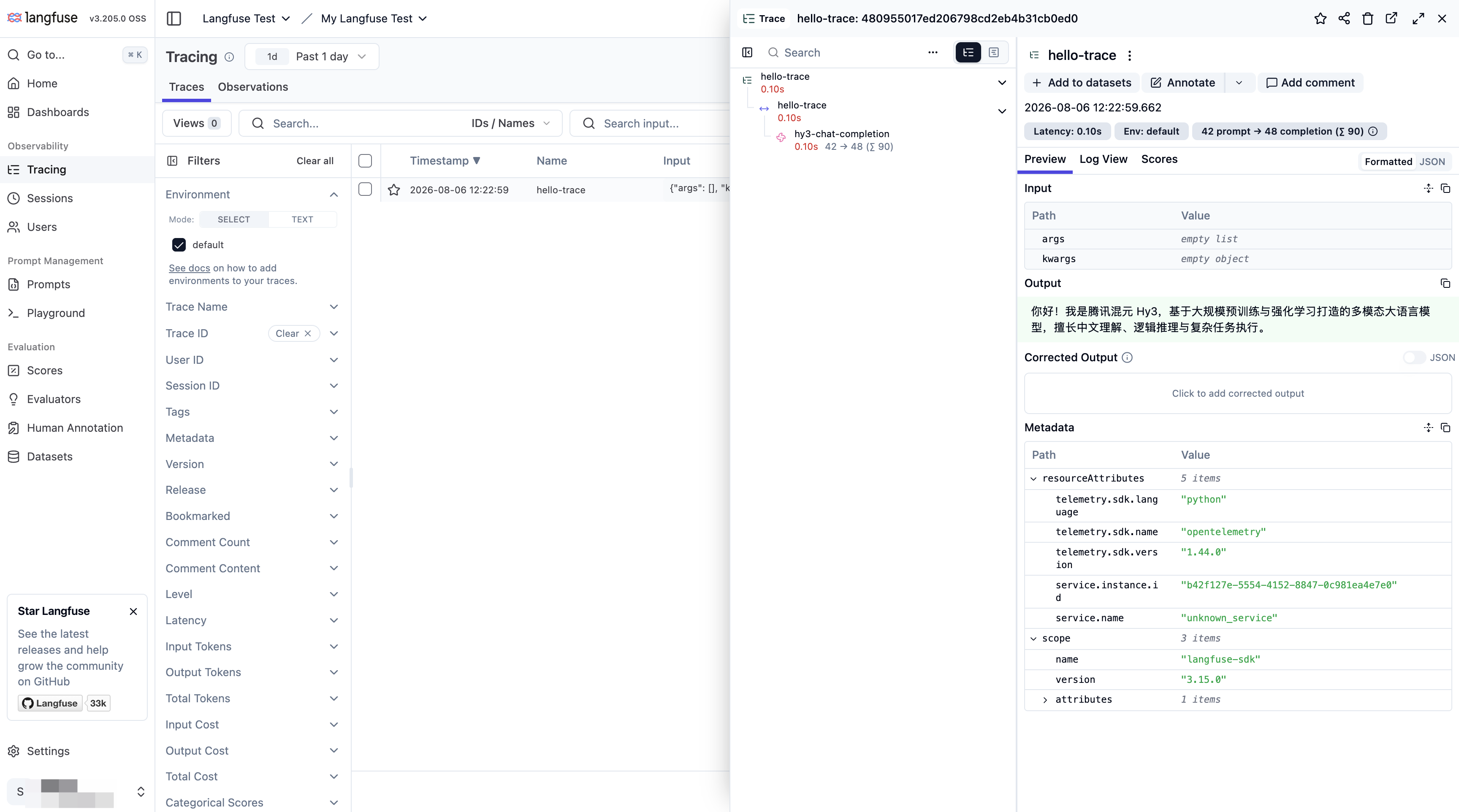
Task: Open the Langfuse Test organization dropdown
Action: point(247,19)
